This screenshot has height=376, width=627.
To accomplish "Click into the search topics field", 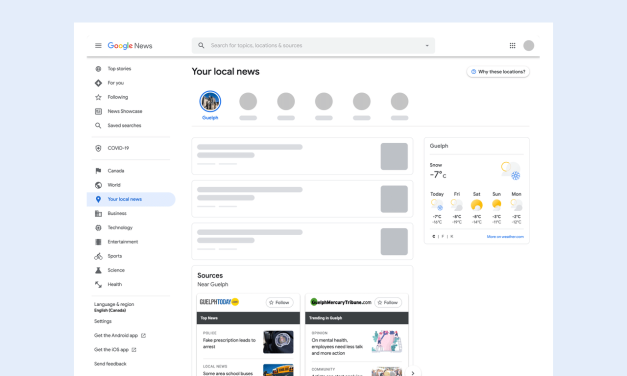I will coord(314,46).
